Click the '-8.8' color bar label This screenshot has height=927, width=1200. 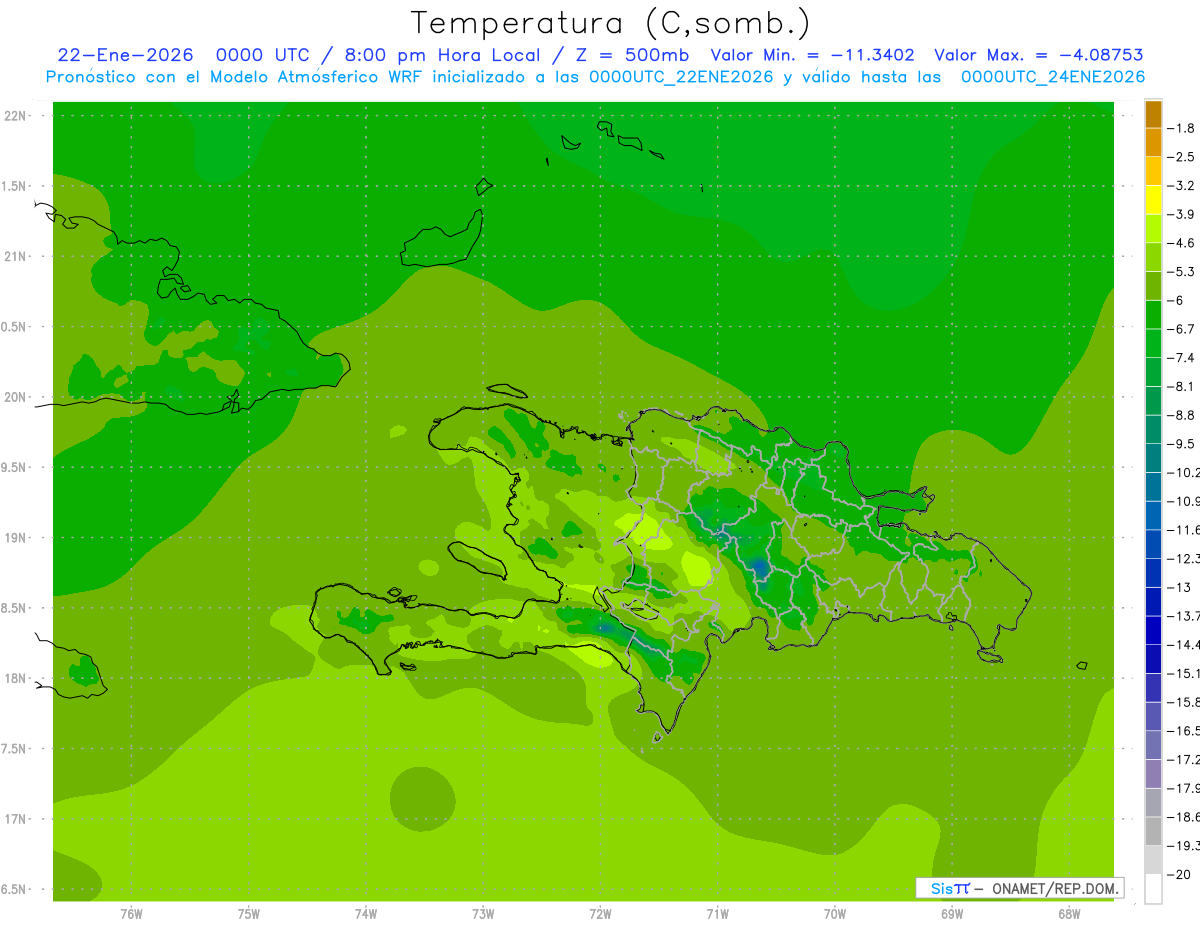pos(1181,415)
